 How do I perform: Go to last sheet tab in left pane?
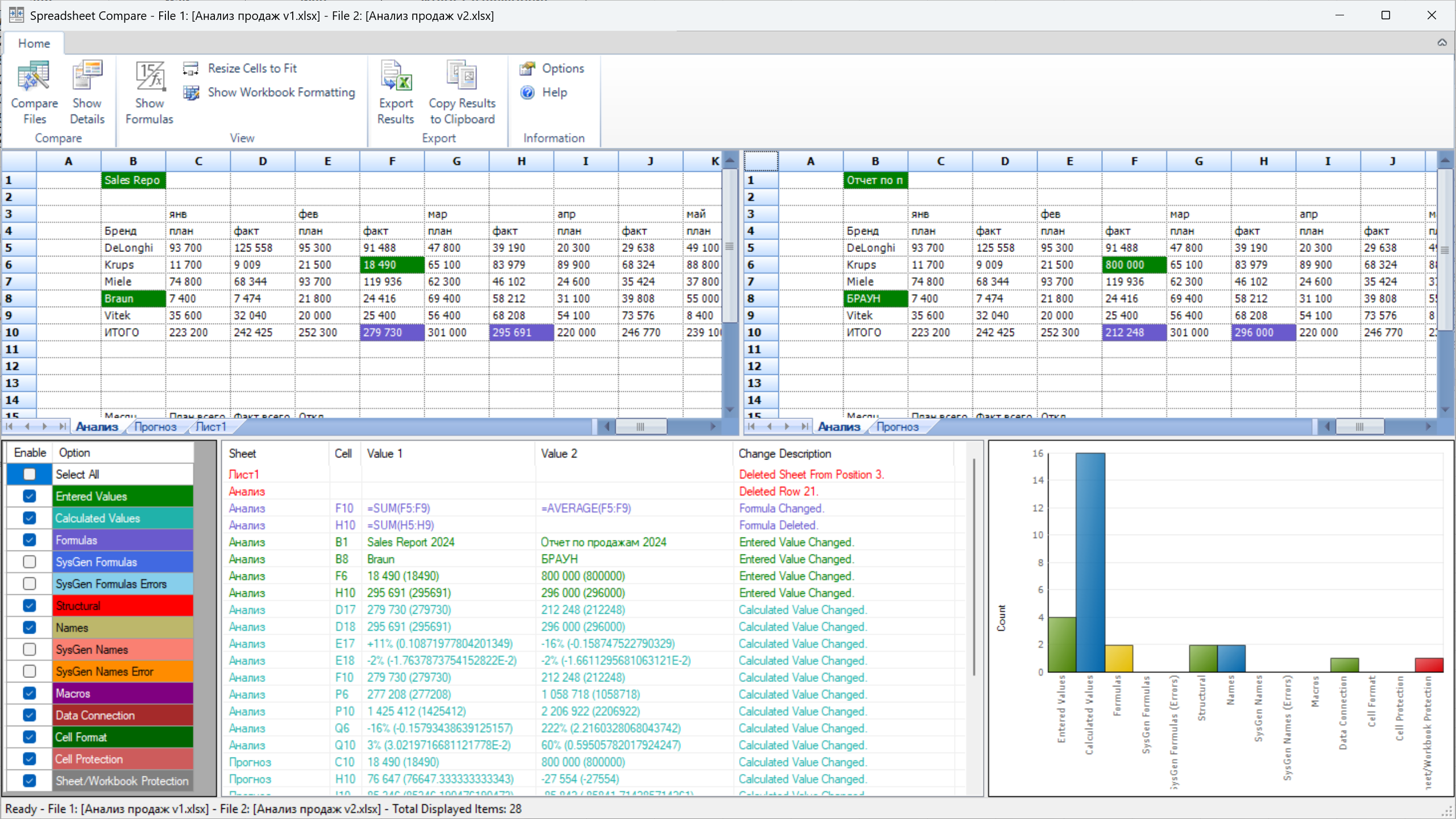(63, 427)
